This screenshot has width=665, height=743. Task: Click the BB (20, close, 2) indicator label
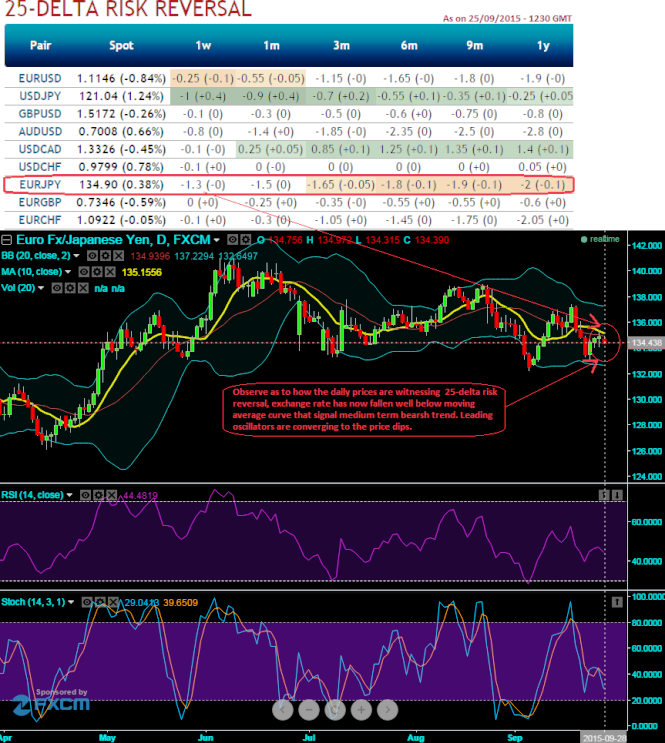pyautogui.click(x=36, y=256)
